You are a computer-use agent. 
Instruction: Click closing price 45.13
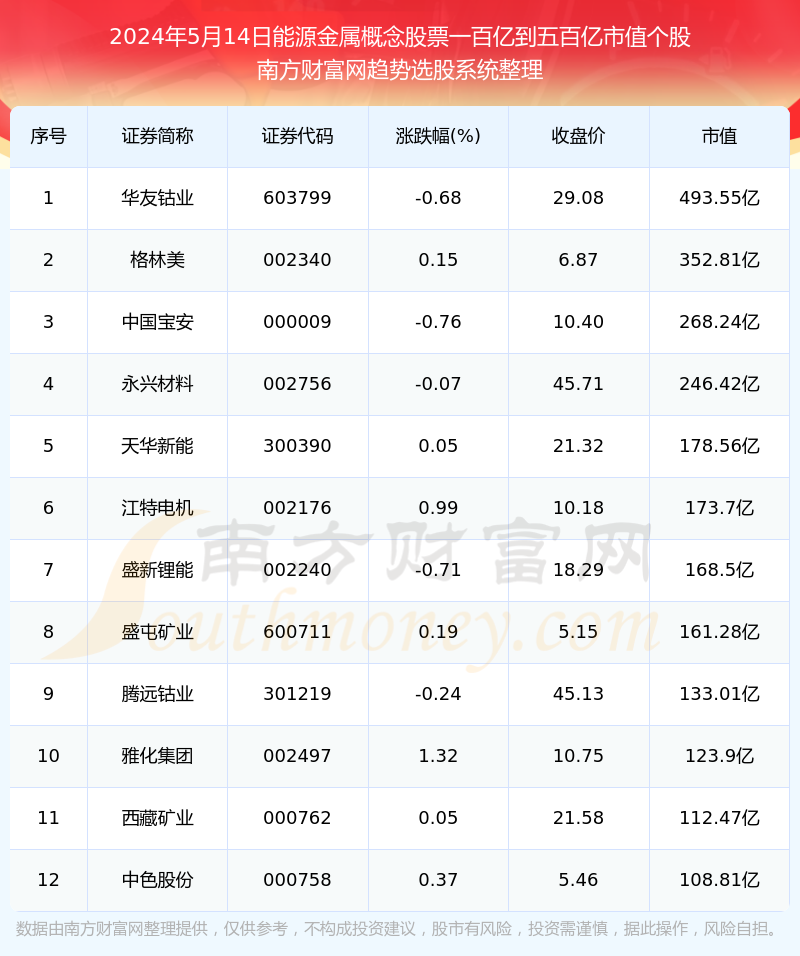click(x=578, y=694)
